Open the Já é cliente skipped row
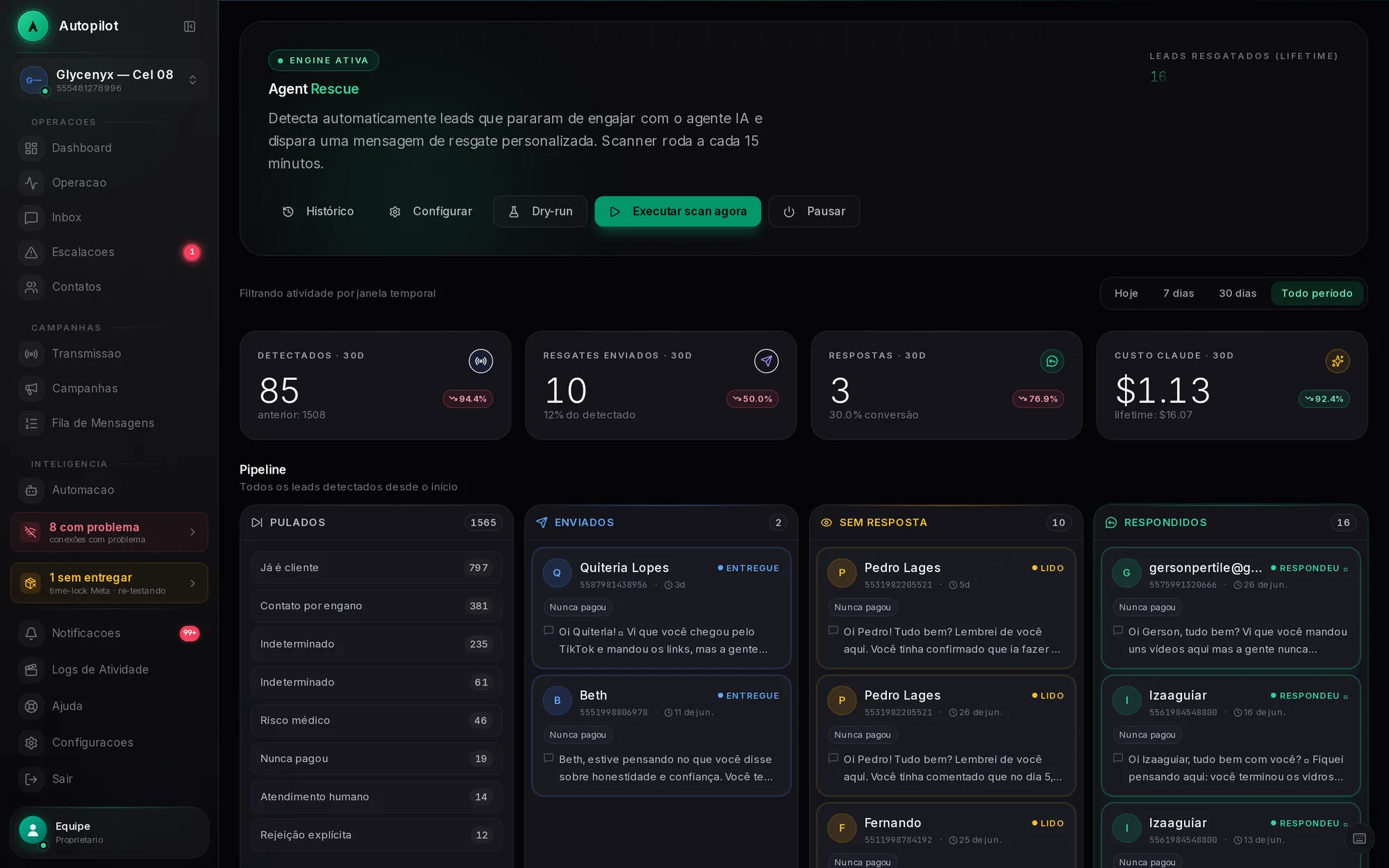Screen dimensions: 1389x868 (376, 567)
